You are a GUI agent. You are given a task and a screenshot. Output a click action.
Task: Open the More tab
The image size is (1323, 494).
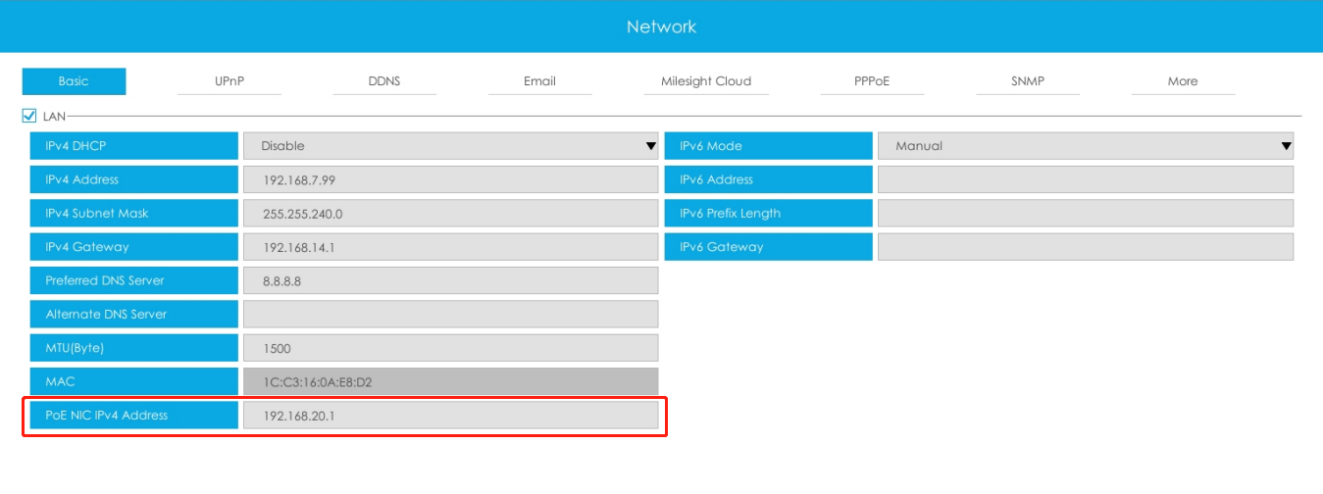1182,81
